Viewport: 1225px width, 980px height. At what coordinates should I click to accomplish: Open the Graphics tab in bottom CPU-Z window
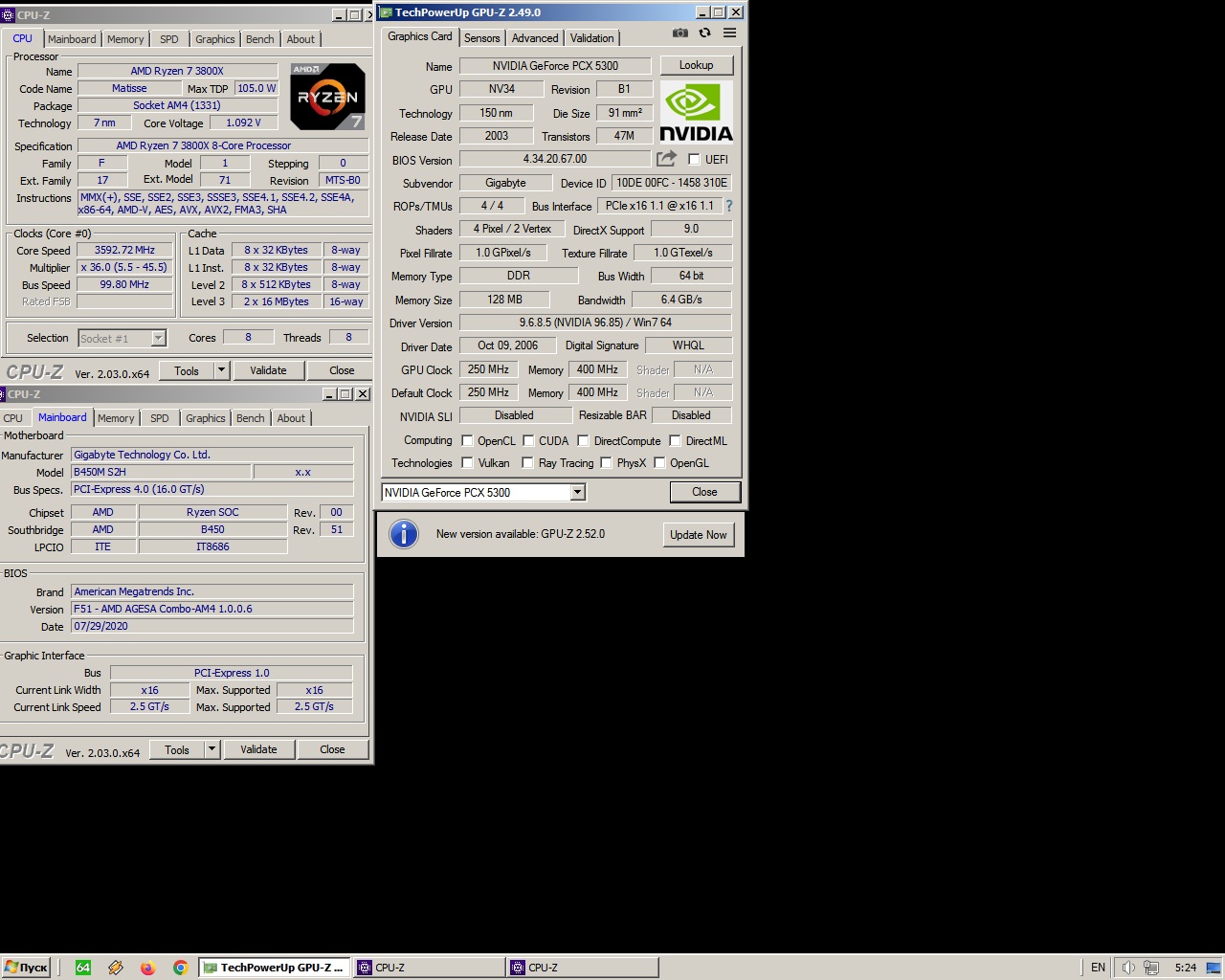coord(206,418)
